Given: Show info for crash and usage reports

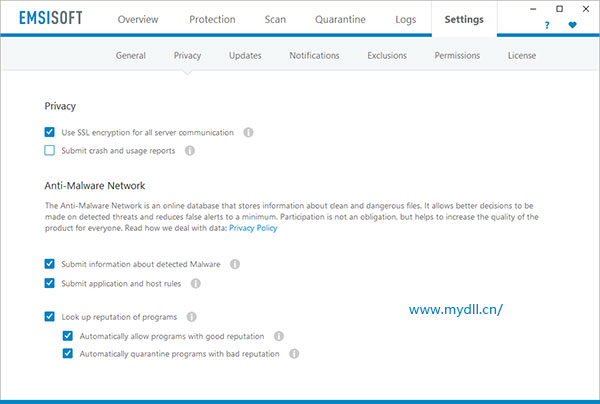Looking at the screenshot, I should pyautogui.click(x=190, y=151).
